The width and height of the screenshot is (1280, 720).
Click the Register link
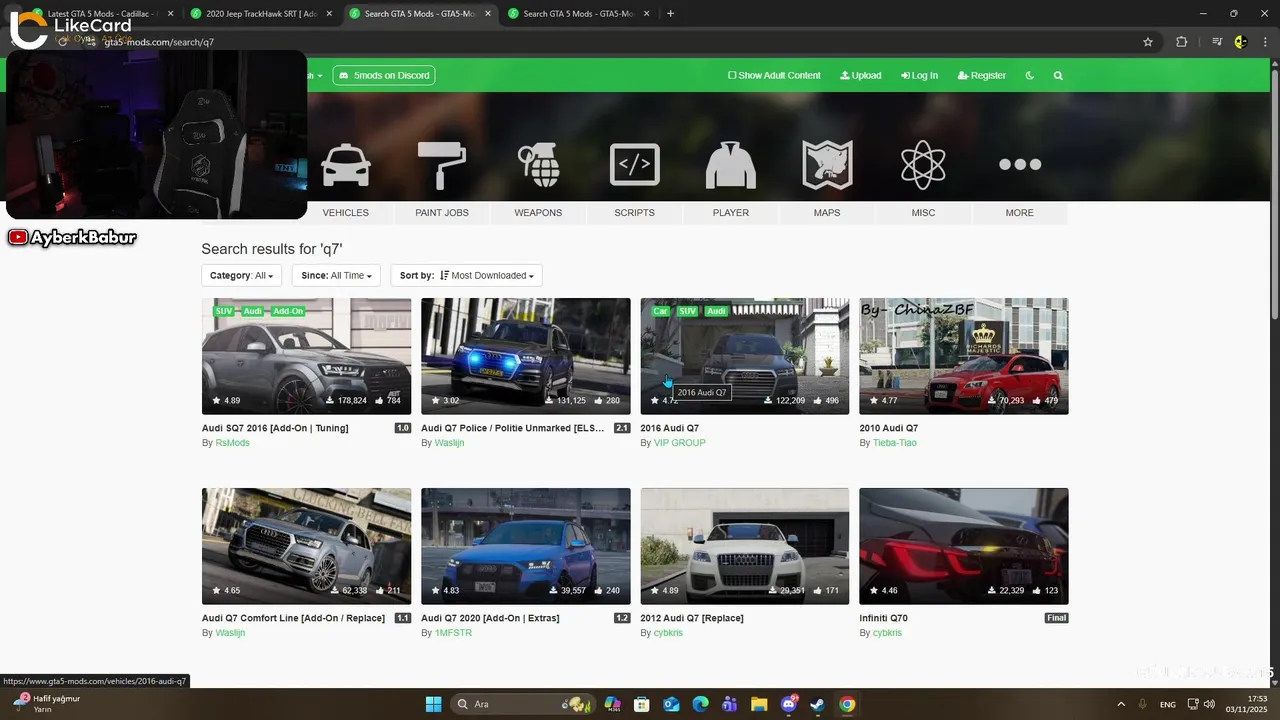coord(982,75)
